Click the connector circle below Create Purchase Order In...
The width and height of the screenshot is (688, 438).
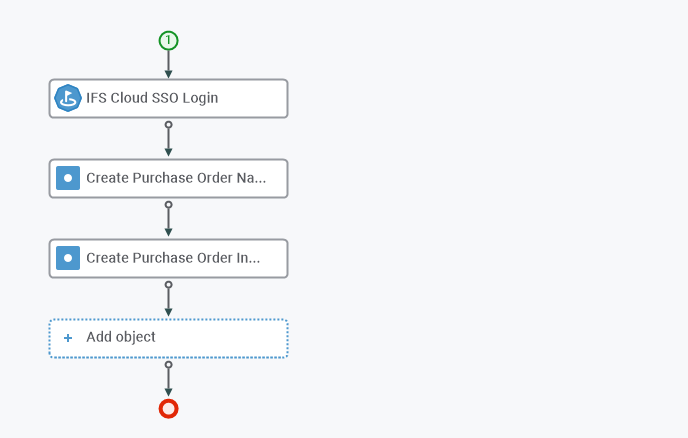pos(168,284)
